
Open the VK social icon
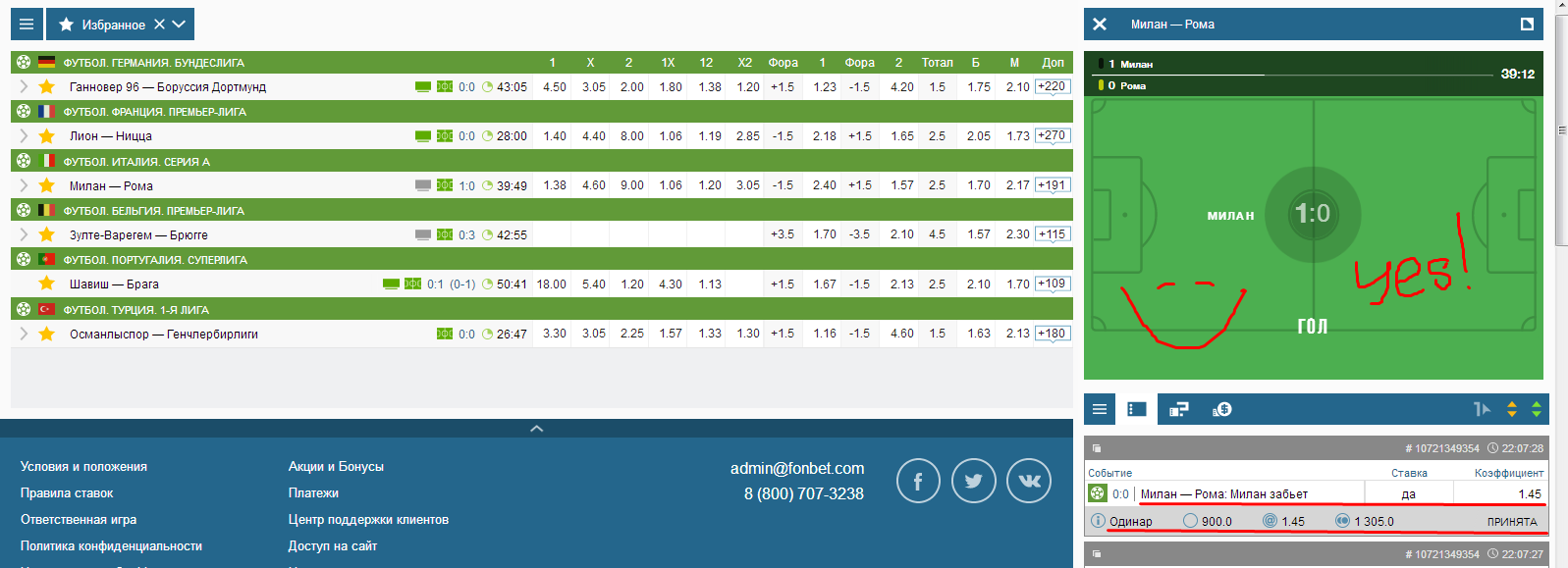[x=1029, y=481]
